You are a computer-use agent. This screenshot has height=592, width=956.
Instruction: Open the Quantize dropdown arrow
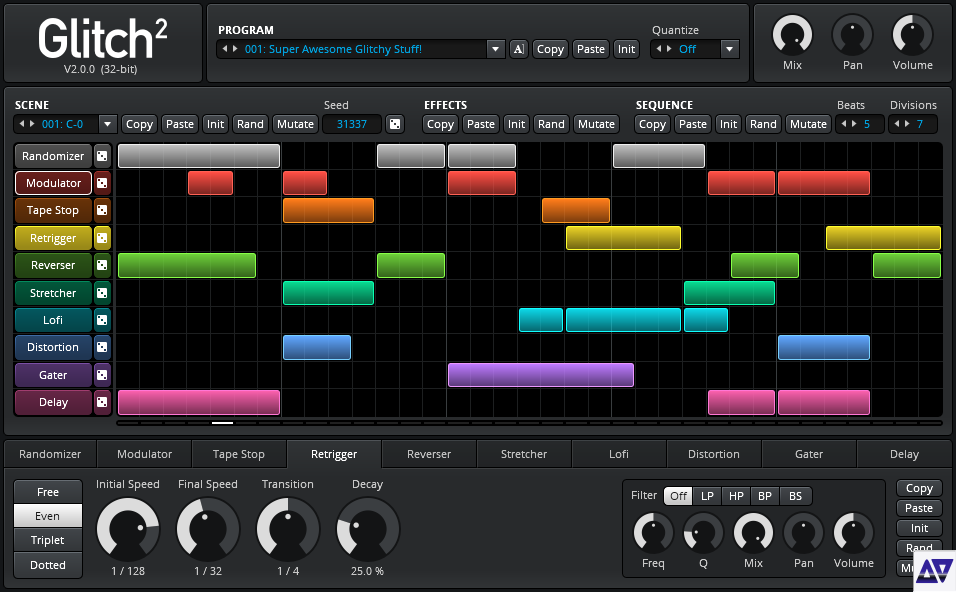click(x=729, y=49)
